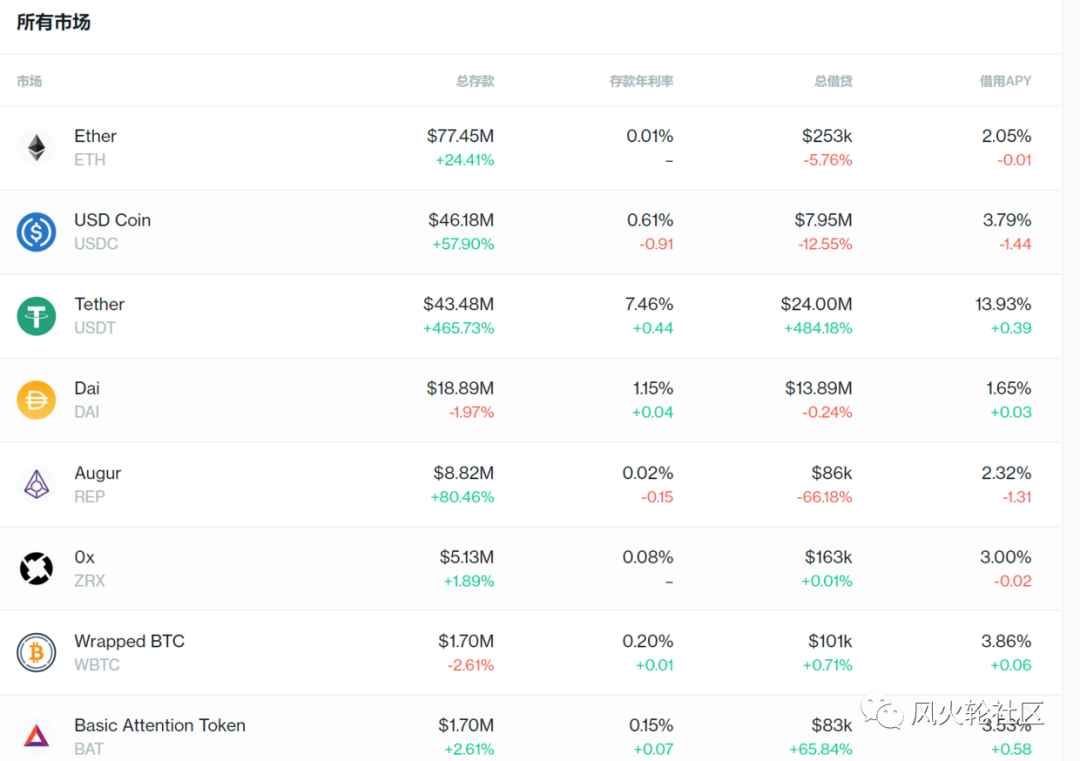Click Wrapped BTC supply rate 0.20%
This screenshot has height=761, width=1080.
click(x=647, y=641)
